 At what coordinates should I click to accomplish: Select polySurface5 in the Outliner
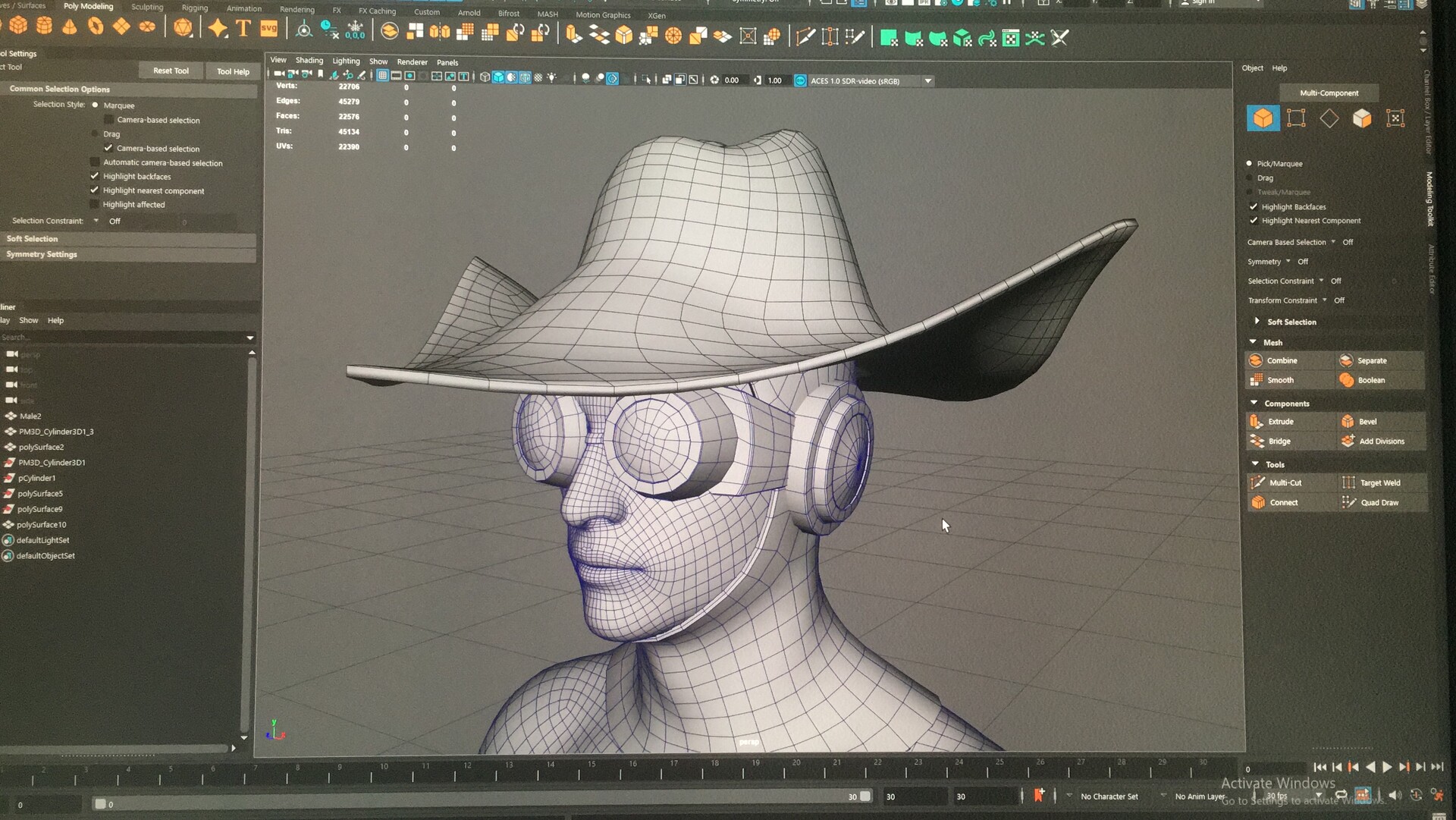39,493
